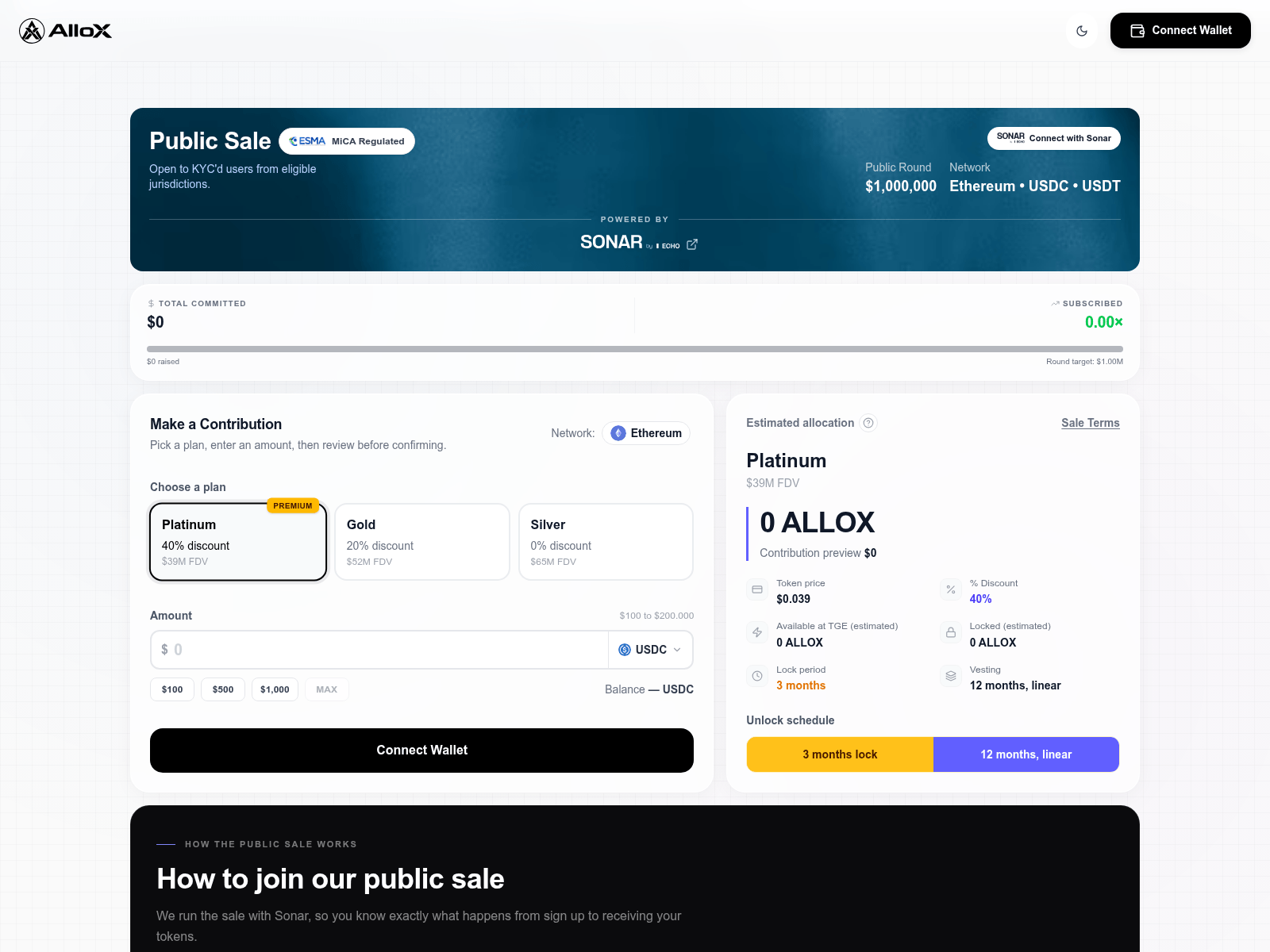Open the Ethereum network selector
1270x952 pixels.
click(646, 433)
